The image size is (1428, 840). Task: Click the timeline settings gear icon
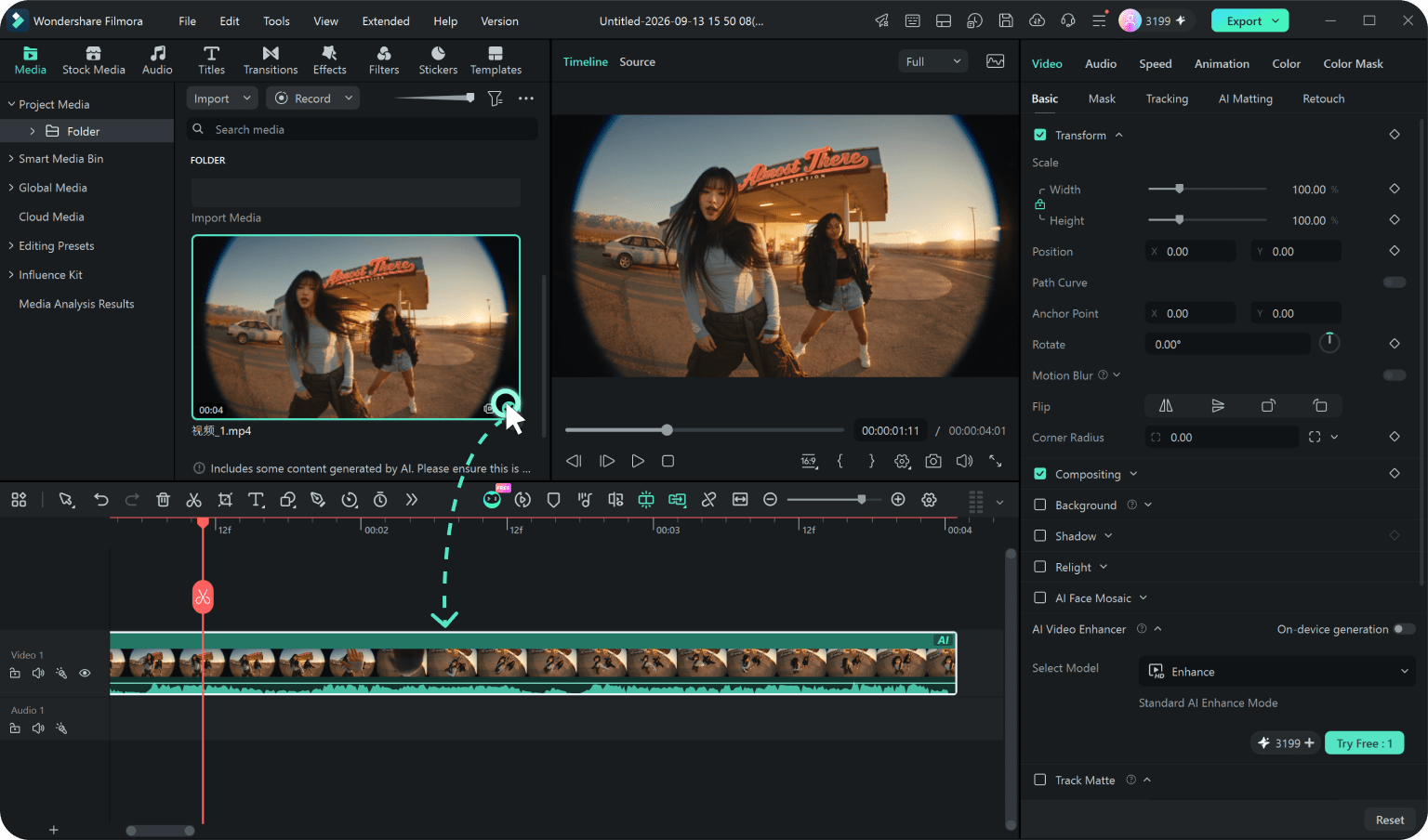pos(929,500)
